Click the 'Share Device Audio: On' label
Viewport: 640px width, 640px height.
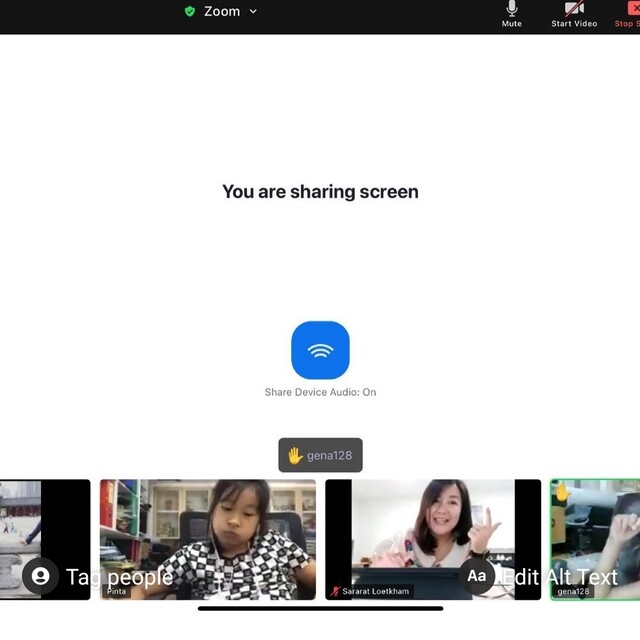pos(320,392)
